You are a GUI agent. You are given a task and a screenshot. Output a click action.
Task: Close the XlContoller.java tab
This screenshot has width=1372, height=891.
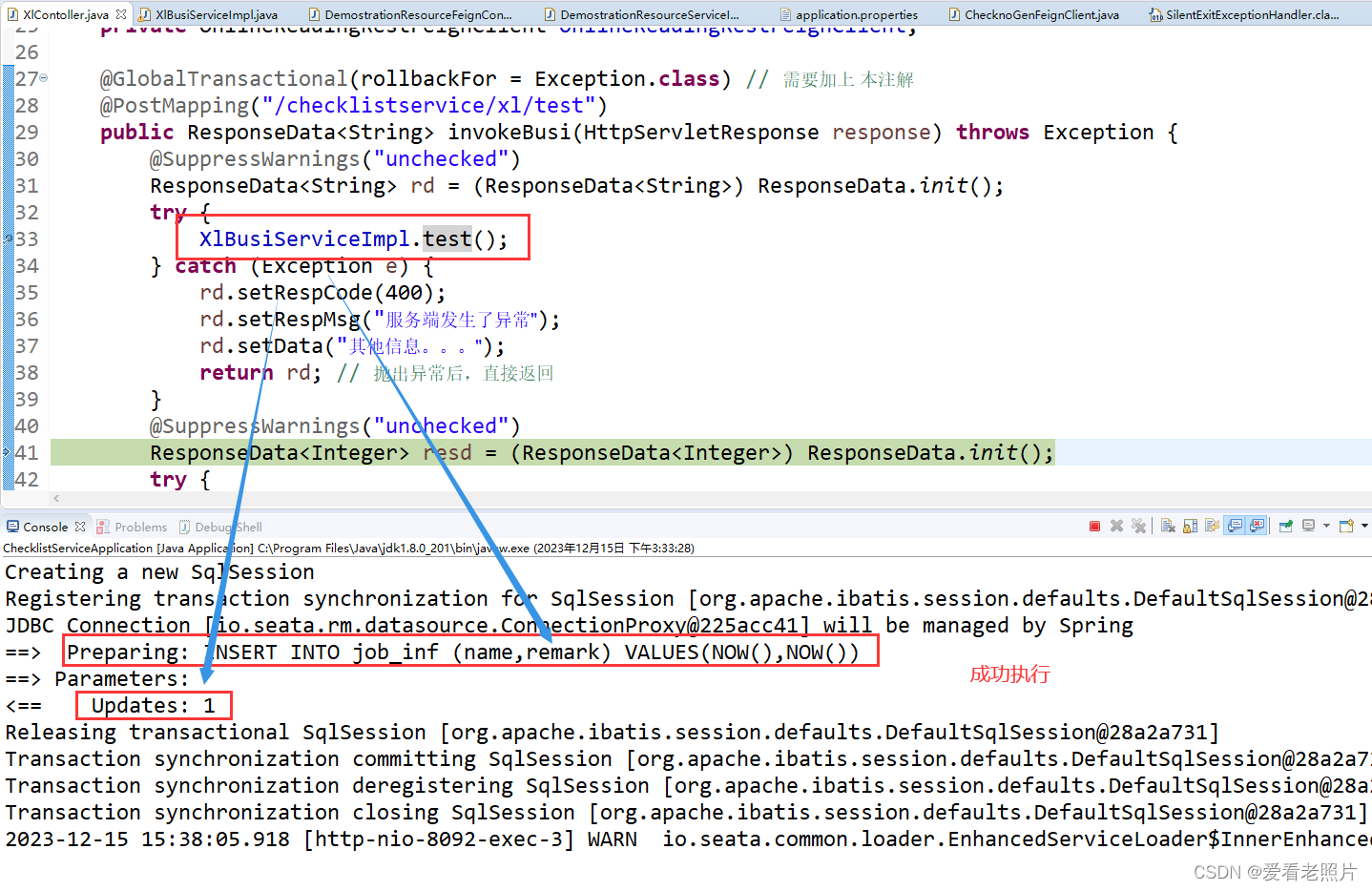(121, 14)
